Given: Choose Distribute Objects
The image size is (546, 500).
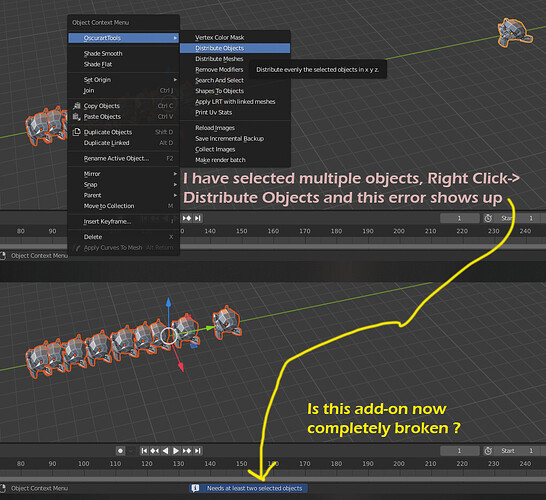Looking at the screenshot, I should pyautogui.click(x=235, y=48).
